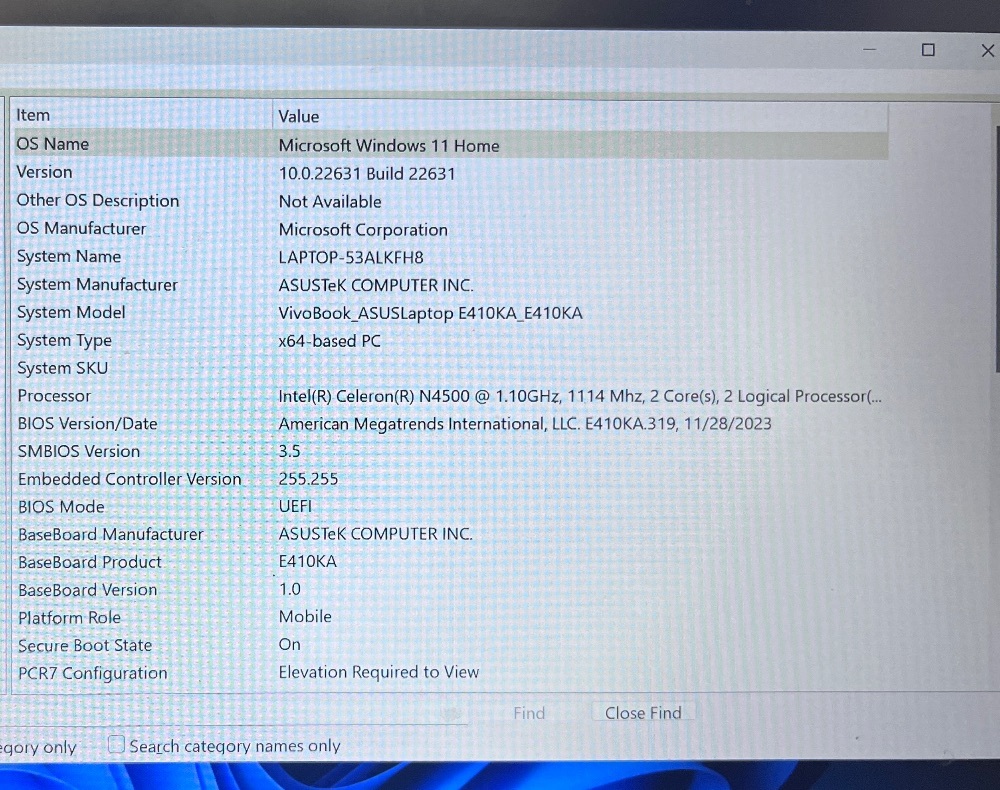Close the System Information window
The height and width of the screenshot is (790, 1000).
987,50
